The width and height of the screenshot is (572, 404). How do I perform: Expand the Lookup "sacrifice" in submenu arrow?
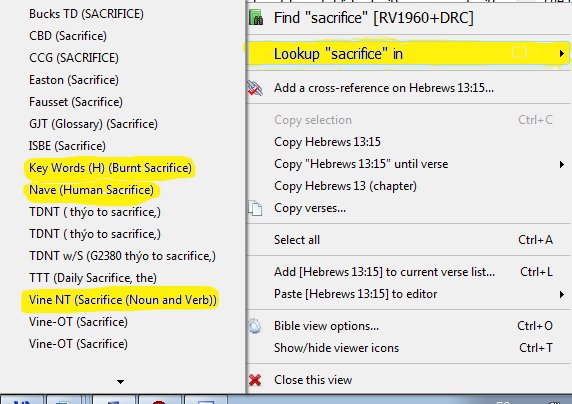562,54
